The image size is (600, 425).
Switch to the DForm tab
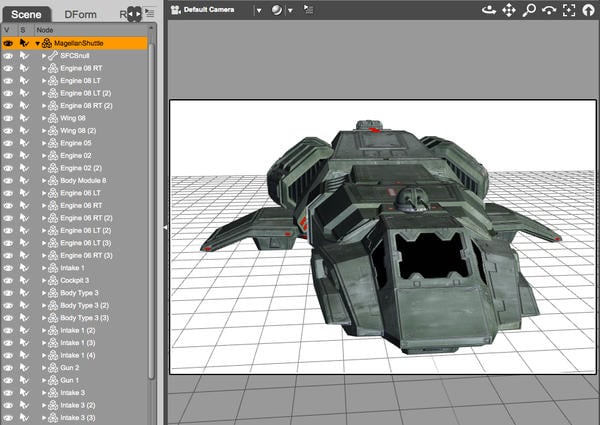(80, 15)
